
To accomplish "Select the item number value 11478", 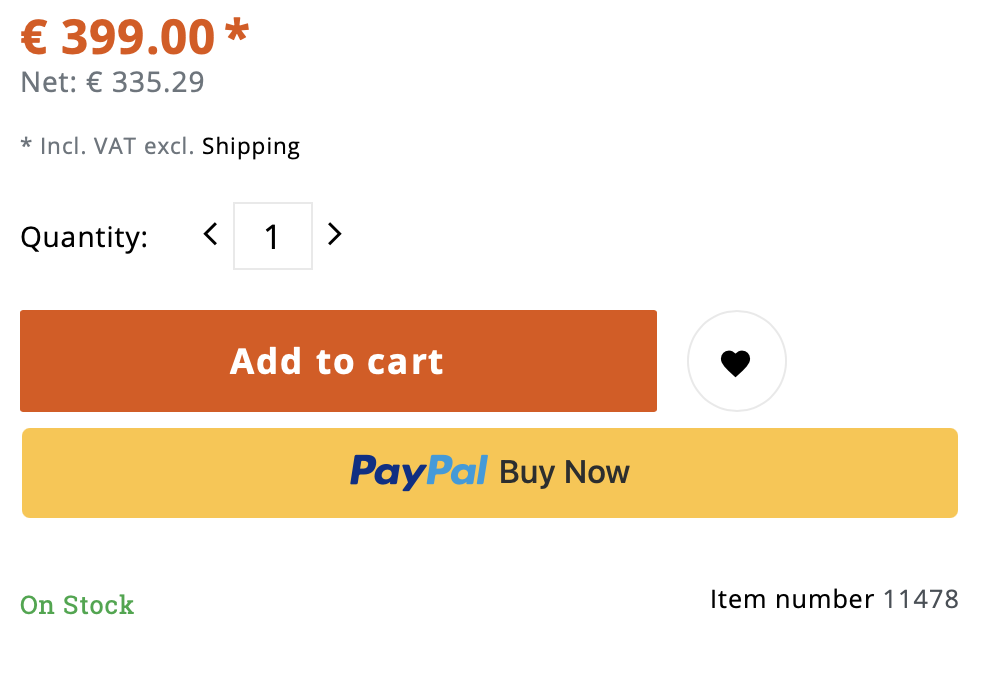I will 920,599.
